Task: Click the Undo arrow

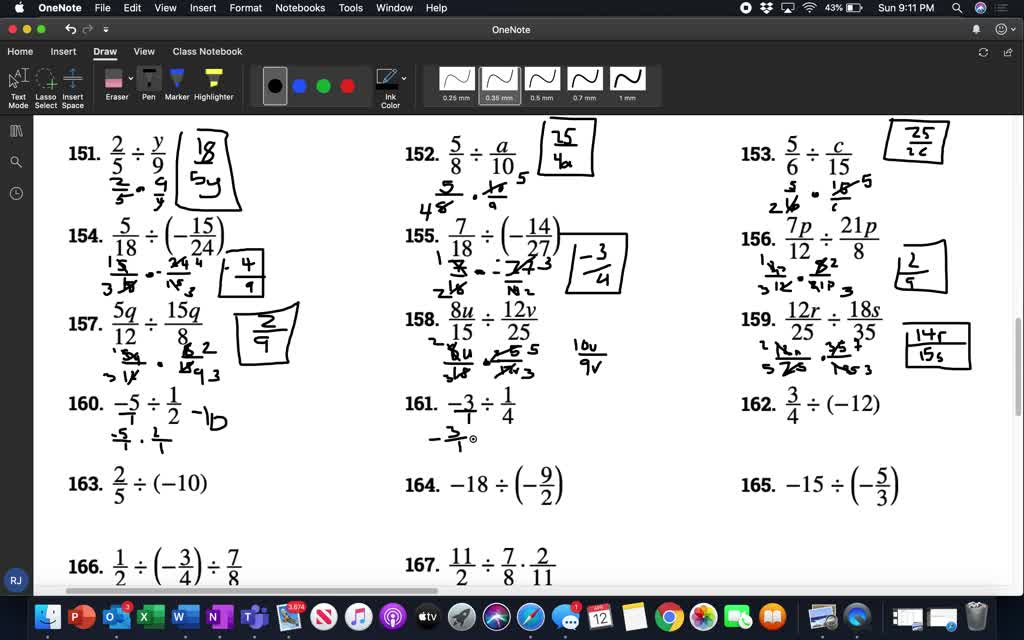Action: (70, 28)
